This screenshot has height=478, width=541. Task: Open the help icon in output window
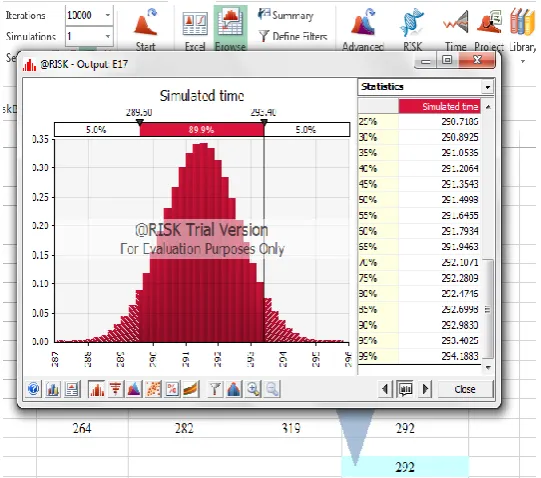pos(33,389)
